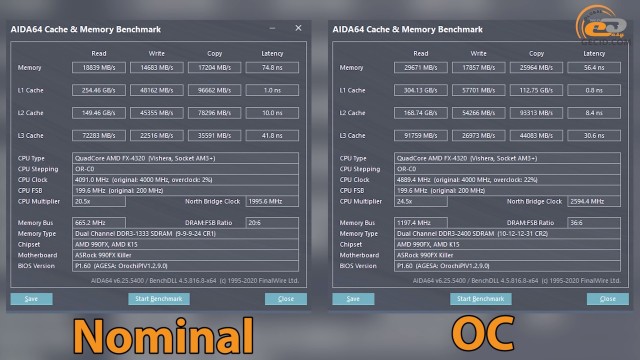Image resolution: width=640 pixels, height=360 pixels.
Task: Click CPU Clock field showing 4091.0 MHz
Action: click(185, 180)
